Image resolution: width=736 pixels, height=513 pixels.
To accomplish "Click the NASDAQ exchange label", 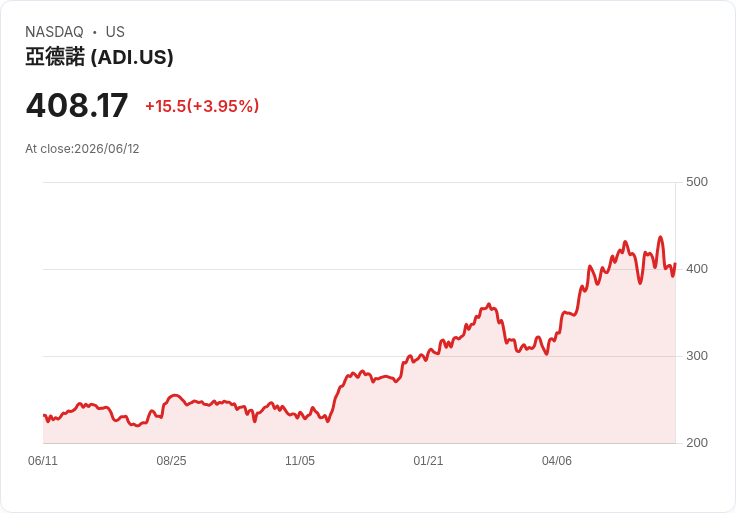I will click(x=54, y=32).
